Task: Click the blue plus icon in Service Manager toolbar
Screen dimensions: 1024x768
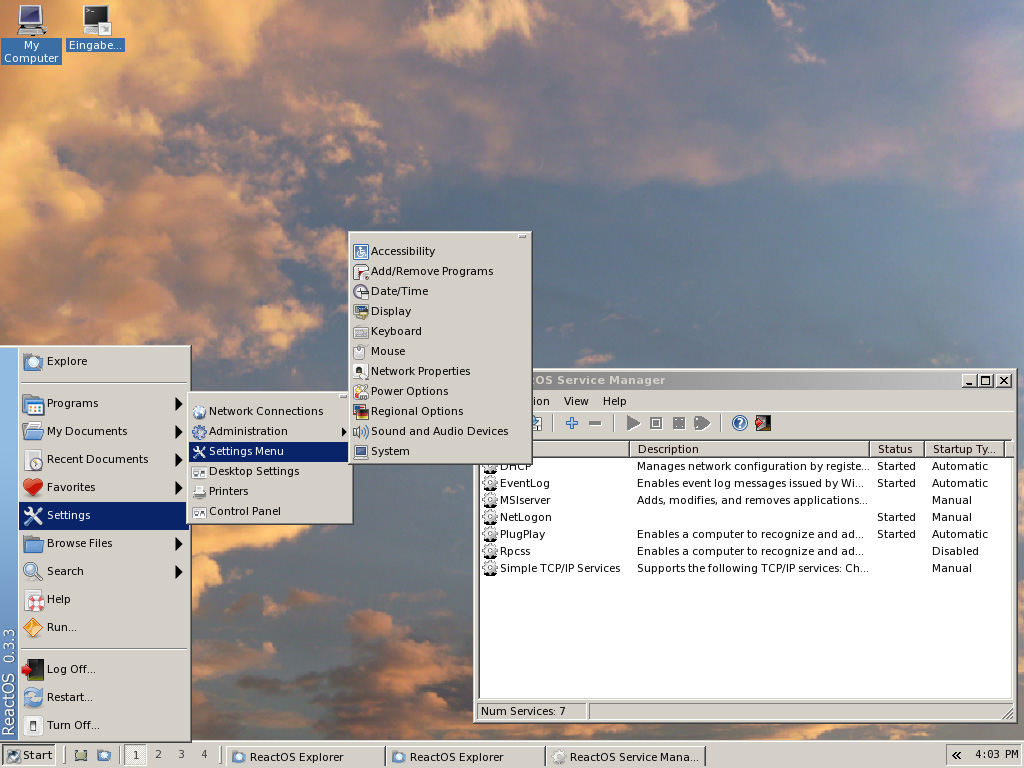Action: 572,423
